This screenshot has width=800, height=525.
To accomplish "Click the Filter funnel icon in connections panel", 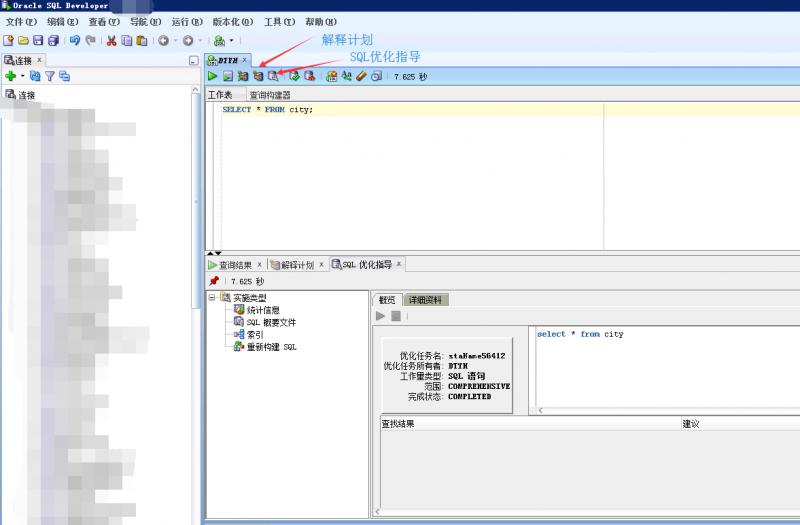I will (x=49, y=76).
